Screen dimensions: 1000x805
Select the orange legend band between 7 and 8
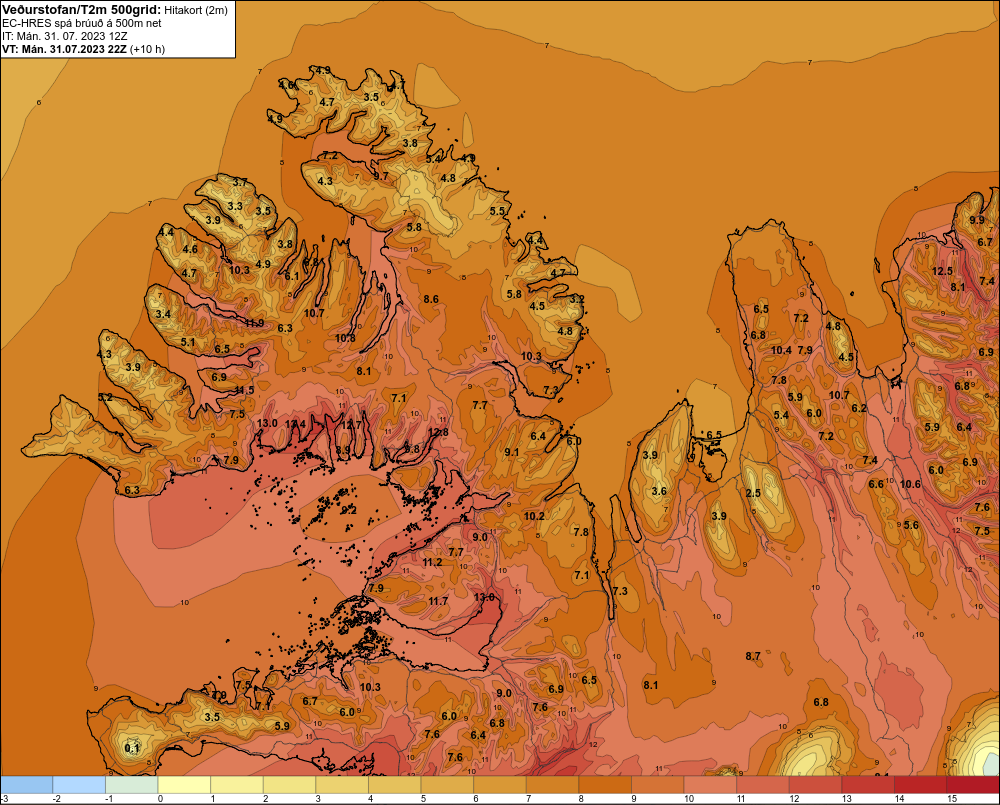[552, 785]
